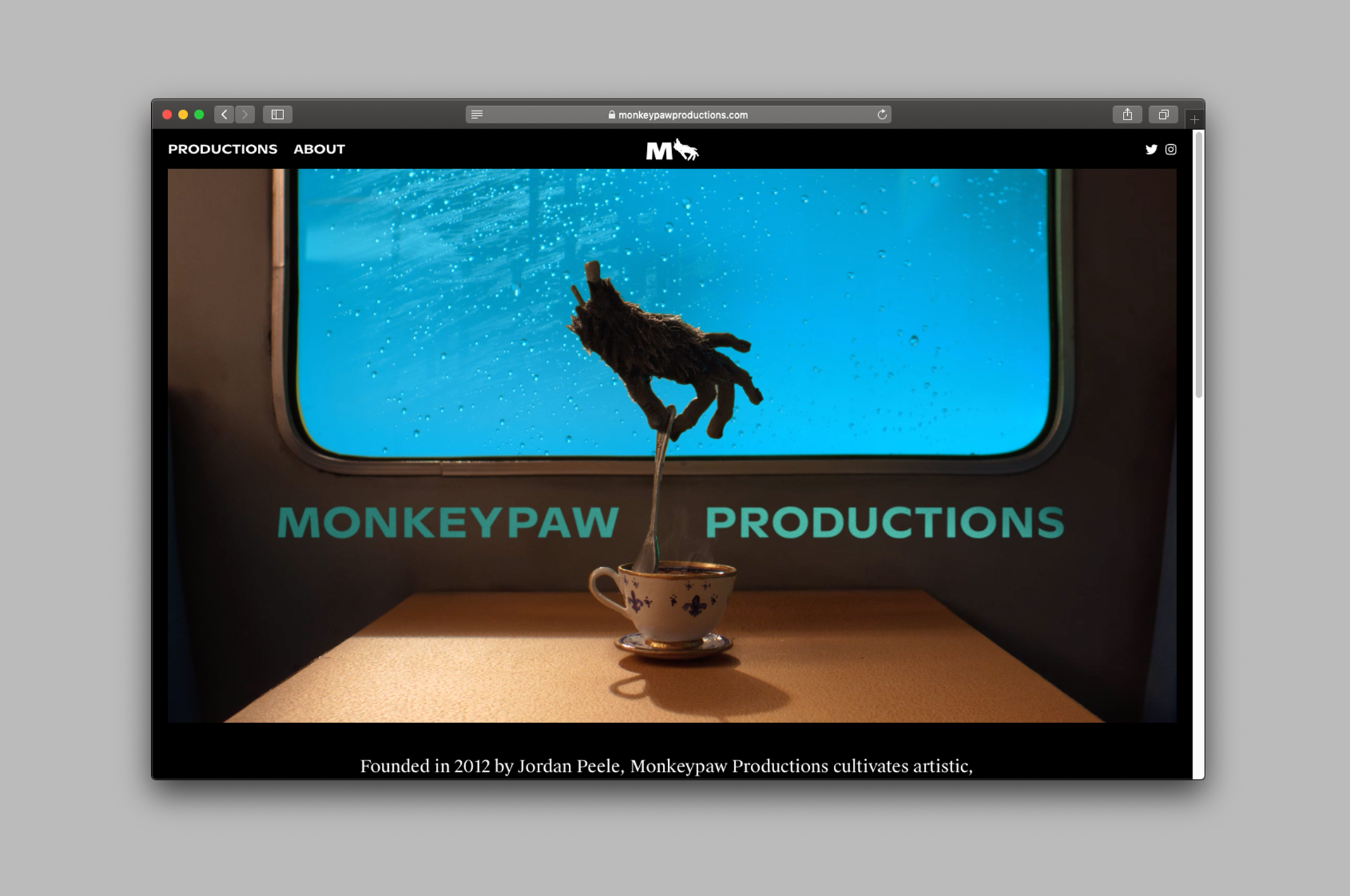Reload the page with the refresh icon

[882, 115]
